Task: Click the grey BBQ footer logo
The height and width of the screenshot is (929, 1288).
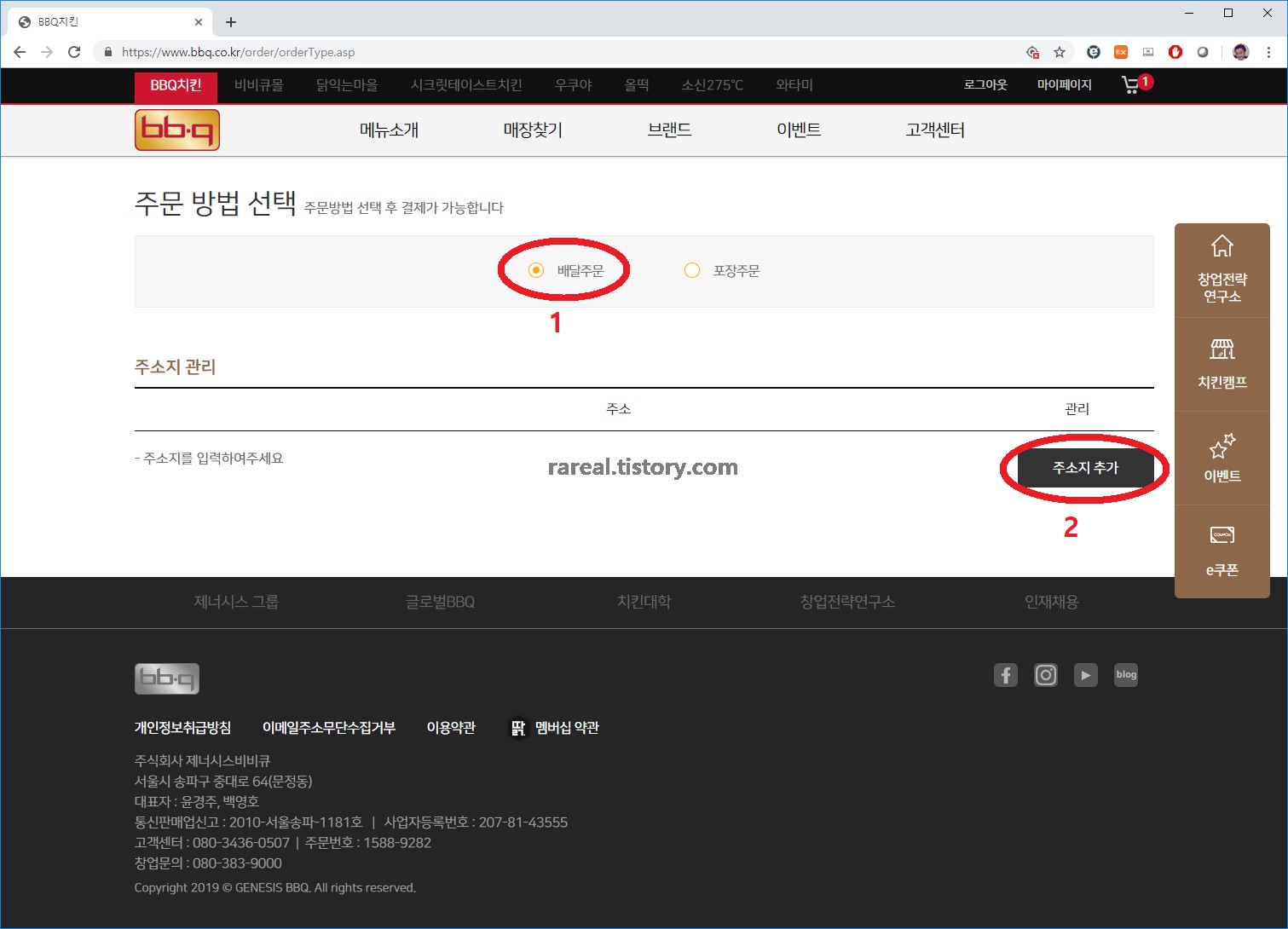Action: click(167, 678)
